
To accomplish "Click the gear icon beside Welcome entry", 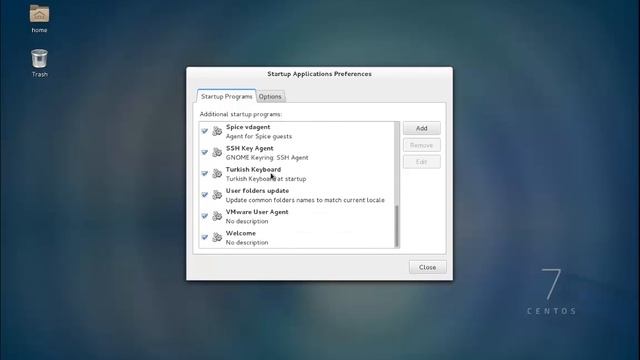I will 217,237.
